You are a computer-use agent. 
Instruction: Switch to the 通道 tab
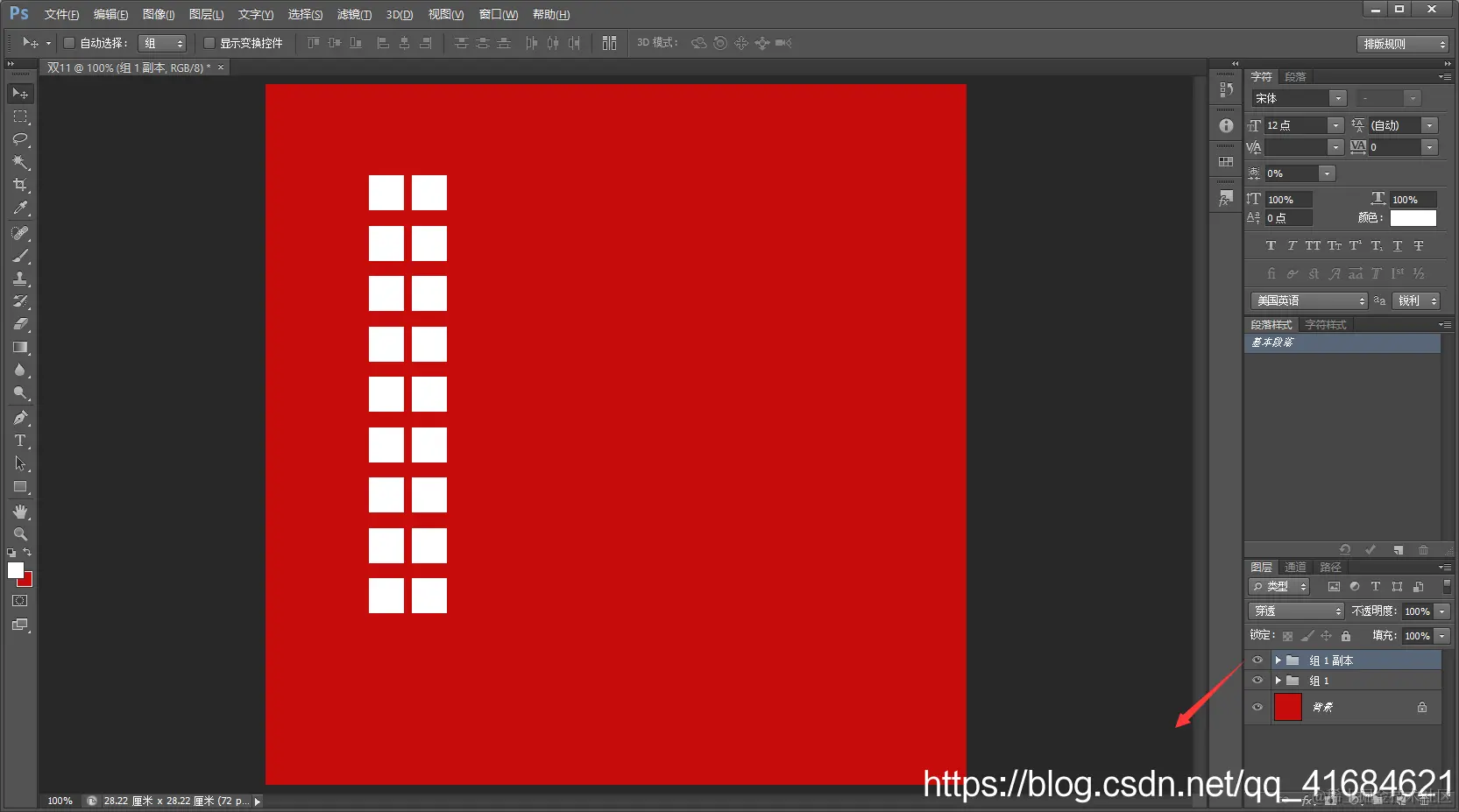[1295, 568]
